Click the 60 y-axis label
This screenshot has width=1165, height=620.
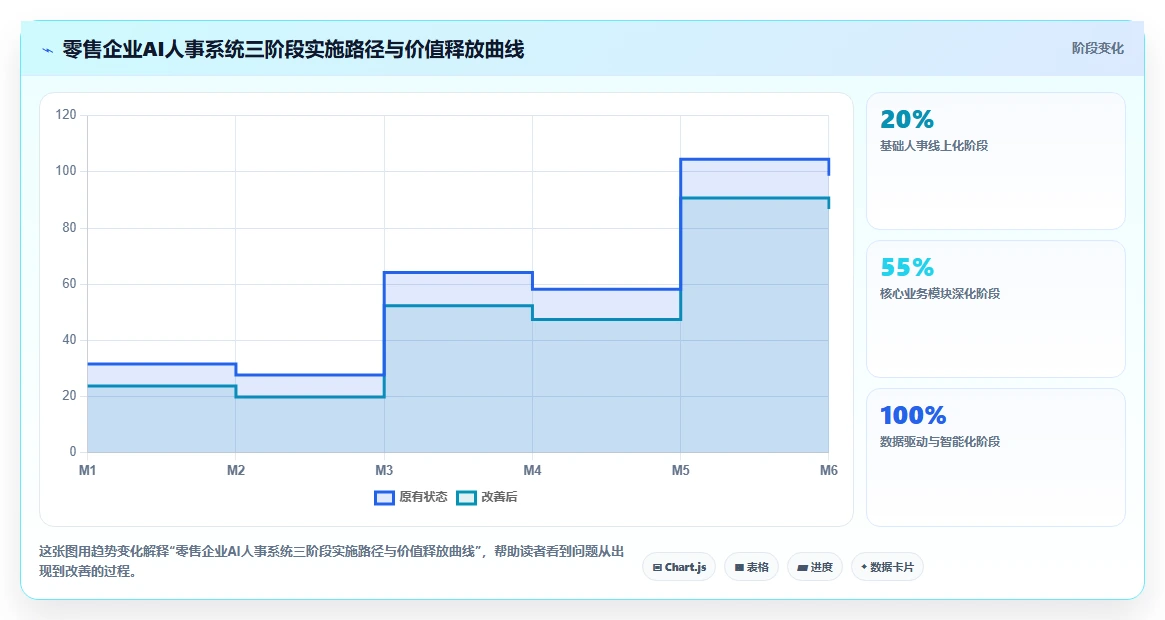[x=69, y=283]
